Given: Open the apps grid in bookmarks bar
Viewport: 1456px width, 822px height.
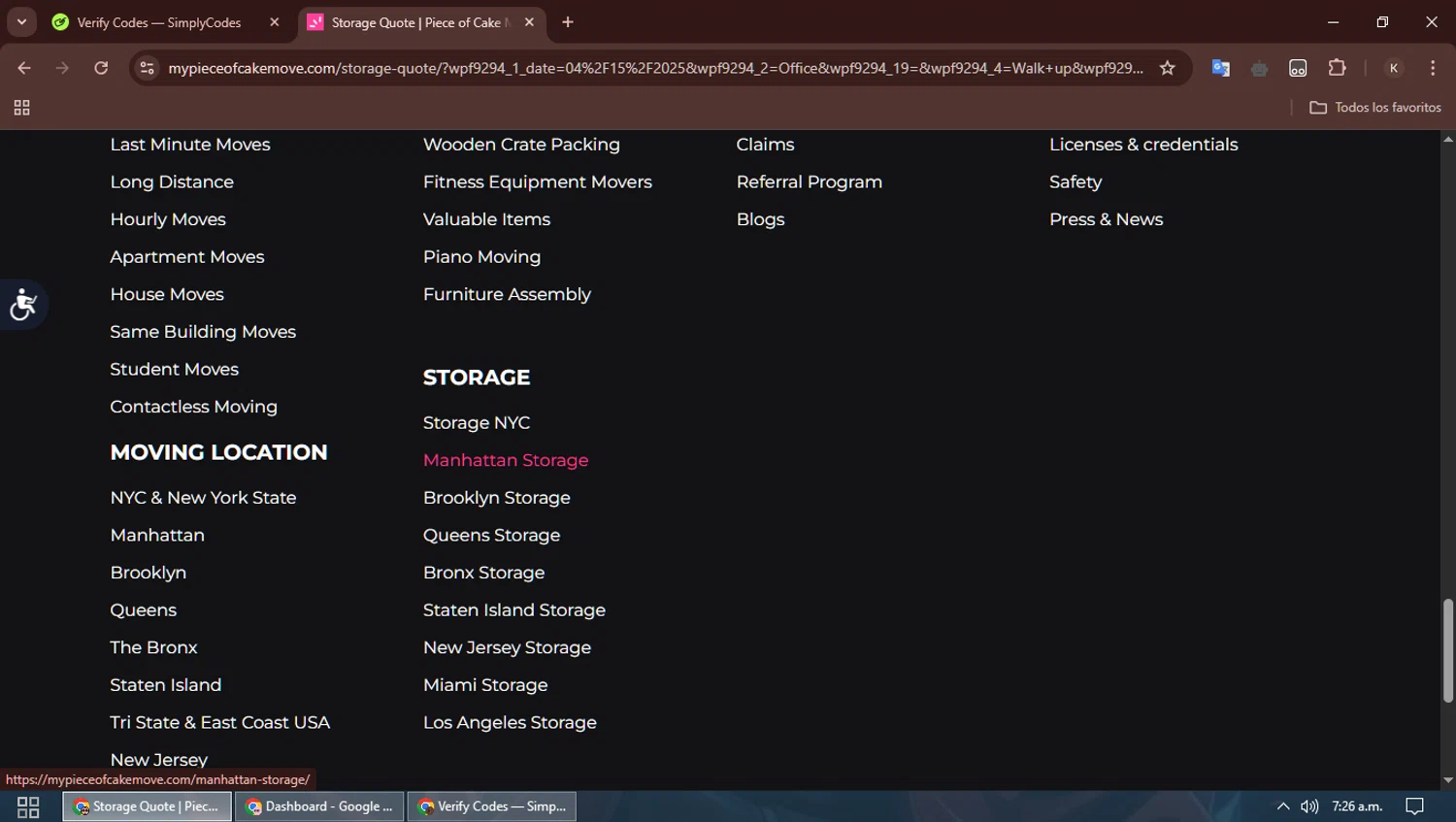Looking at the screenshot, I should point(21,108).
